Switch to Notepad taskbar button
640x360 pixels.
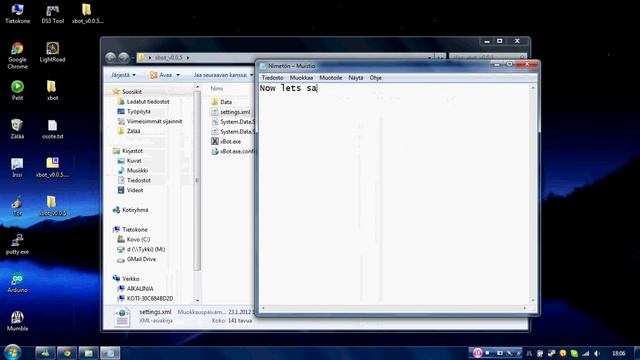pyautogui.click(x=110, y=353)
